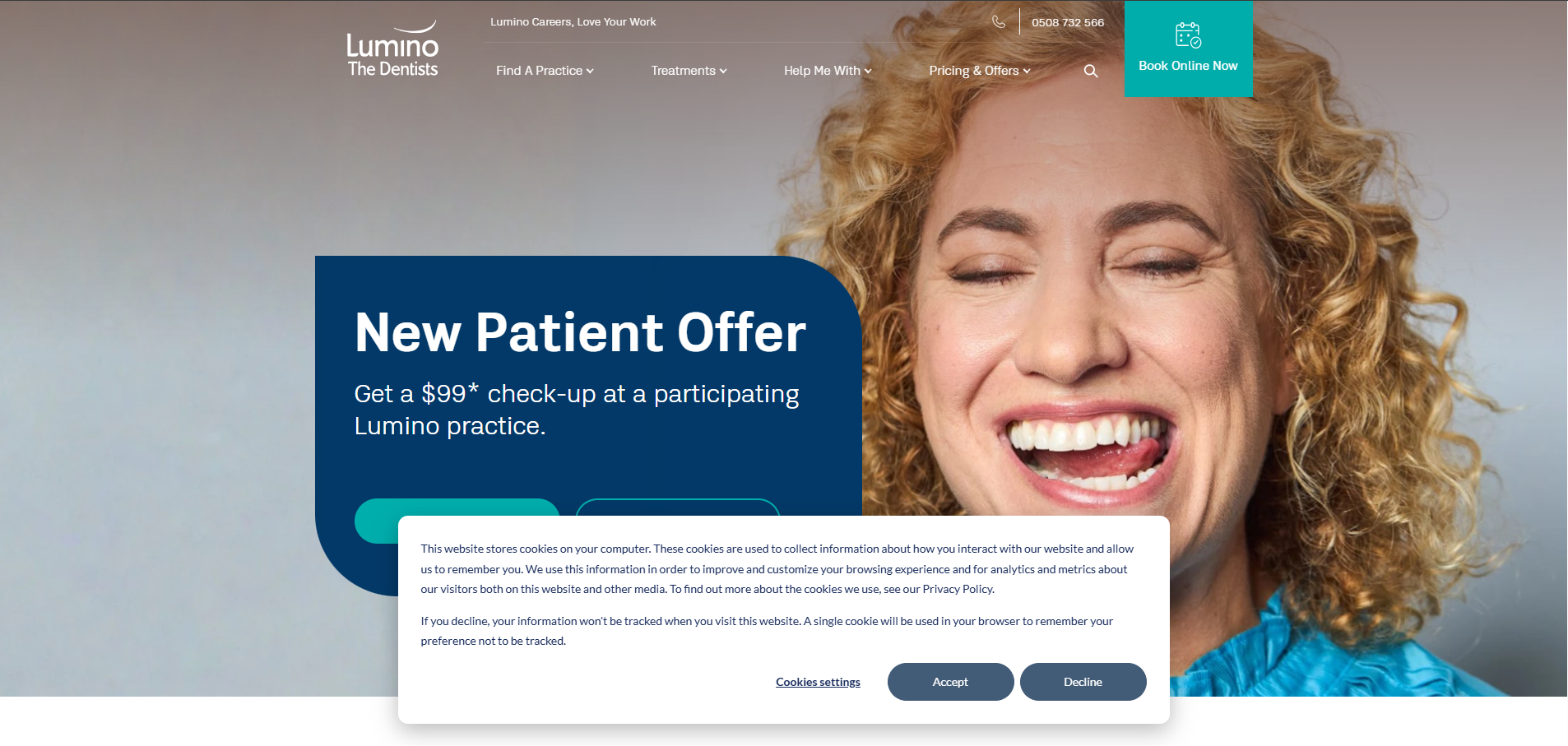Click the calendar booking icon
The height and width of the screenshot is (746, 1568).
click(x=1188, y=35)
